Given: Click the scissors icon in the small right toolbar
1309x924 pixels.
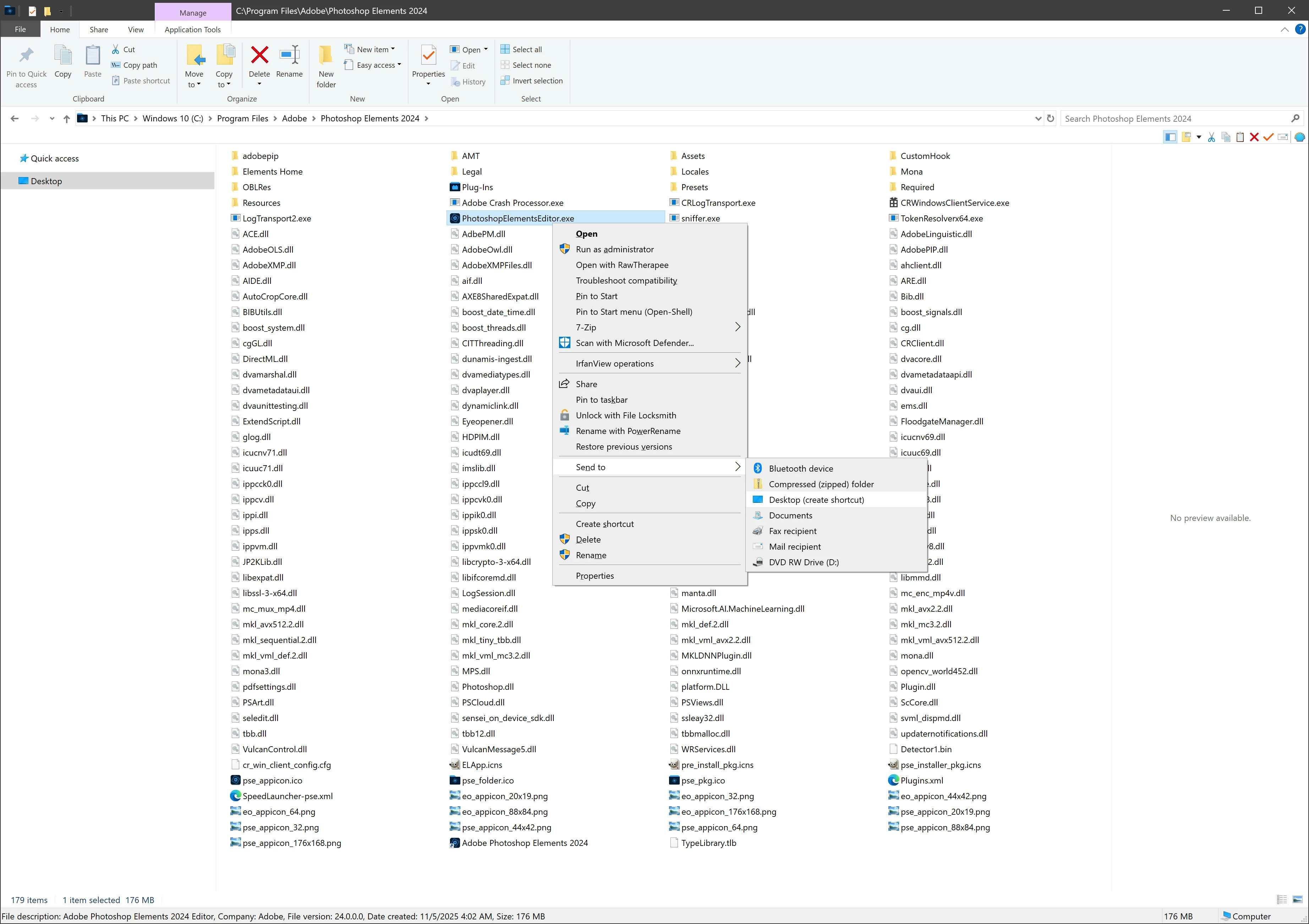Looking at the screenshot, I should [x=1211, y=137].
